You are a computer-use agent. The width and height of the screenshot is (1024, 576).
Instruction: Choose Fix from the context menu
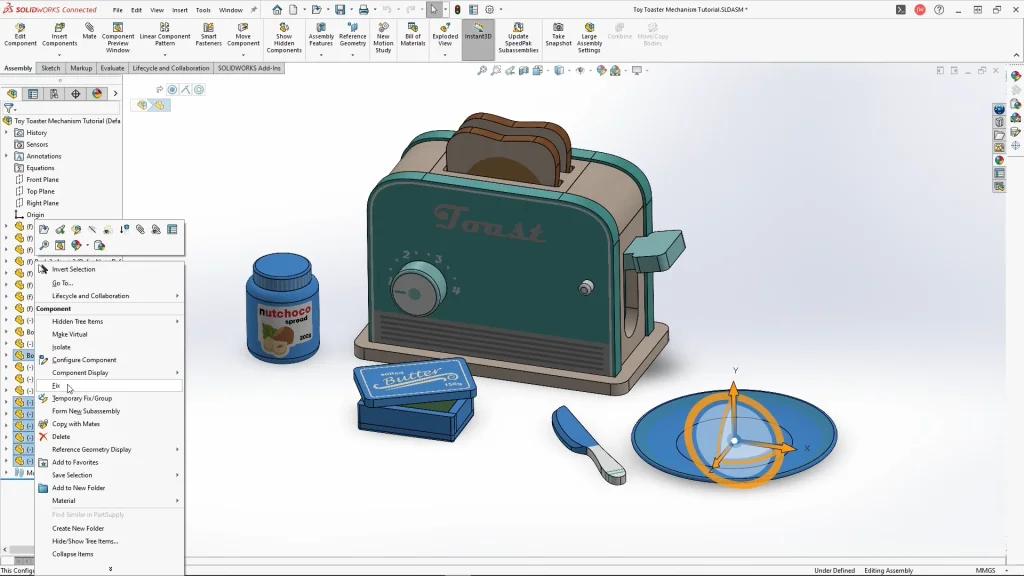(57, 385)
